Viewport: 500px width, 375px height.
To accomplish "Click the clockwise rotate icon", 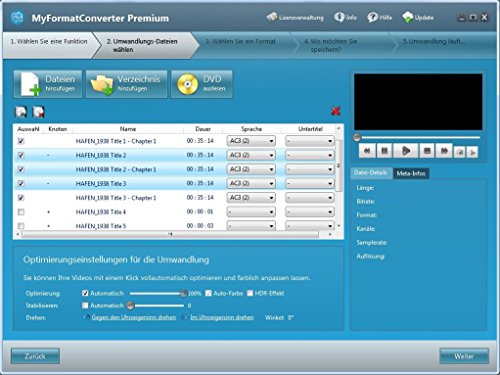I will coord(185,317).
